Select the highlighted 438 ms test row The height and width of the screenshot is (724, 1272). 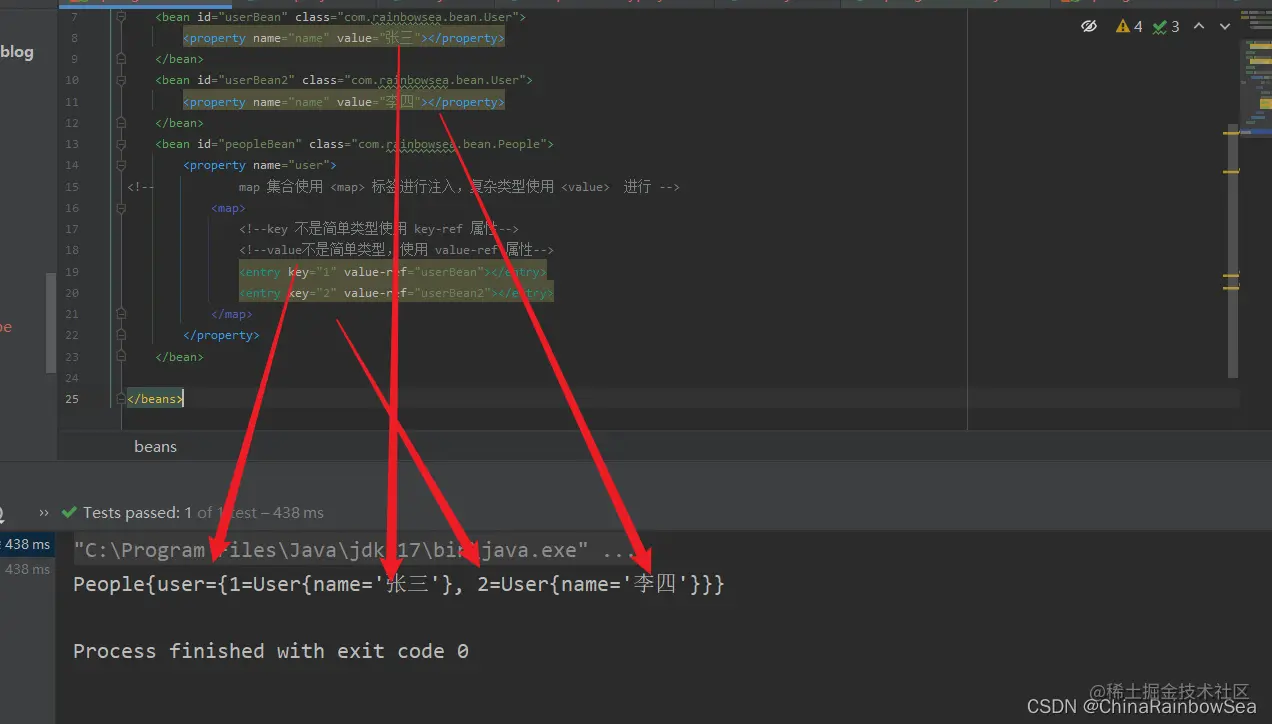[x=26, y=544]
